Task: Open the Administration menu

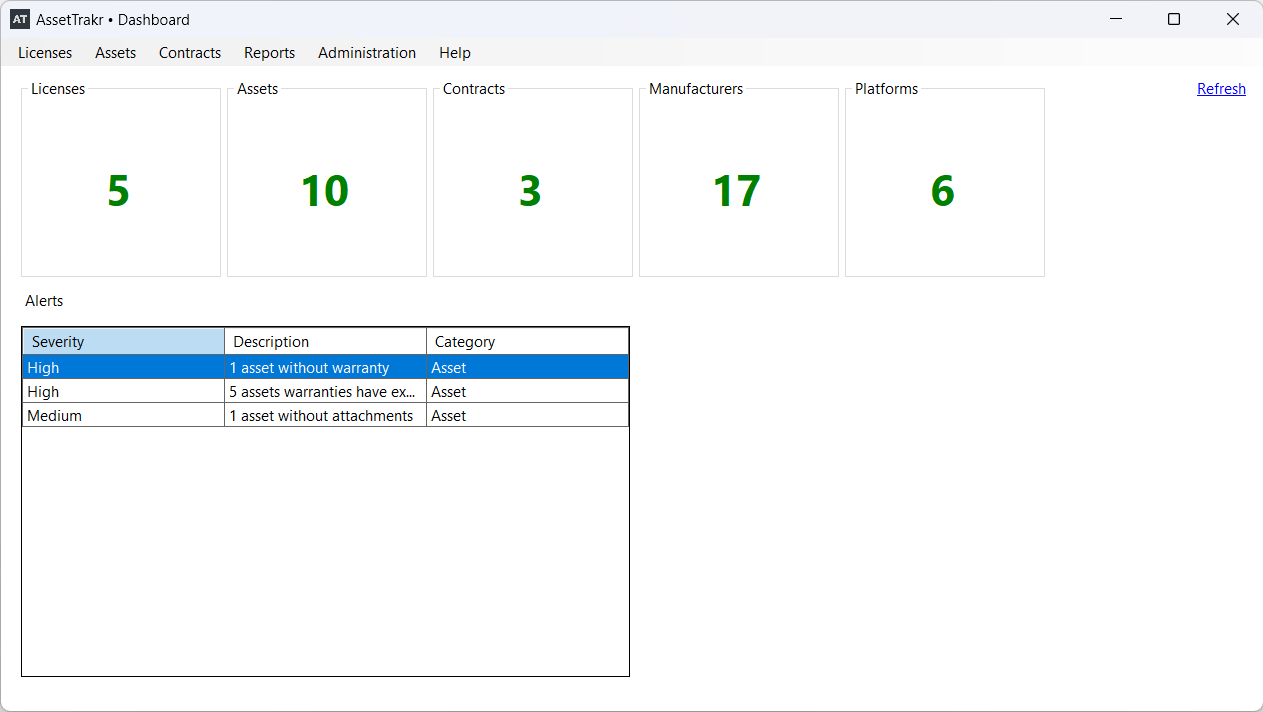Action: click(367, 53)
